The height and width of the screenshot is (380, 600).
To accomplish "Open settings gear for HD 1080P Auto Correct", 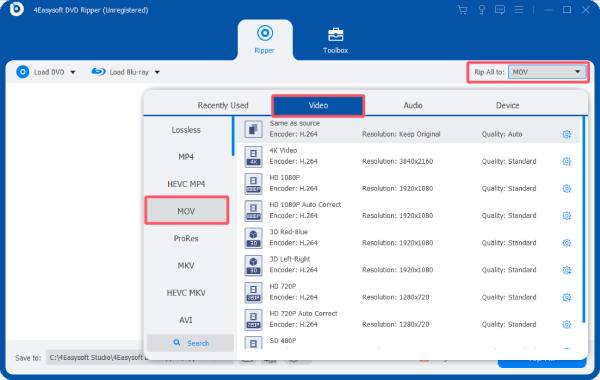I will [x=567, y=216].
